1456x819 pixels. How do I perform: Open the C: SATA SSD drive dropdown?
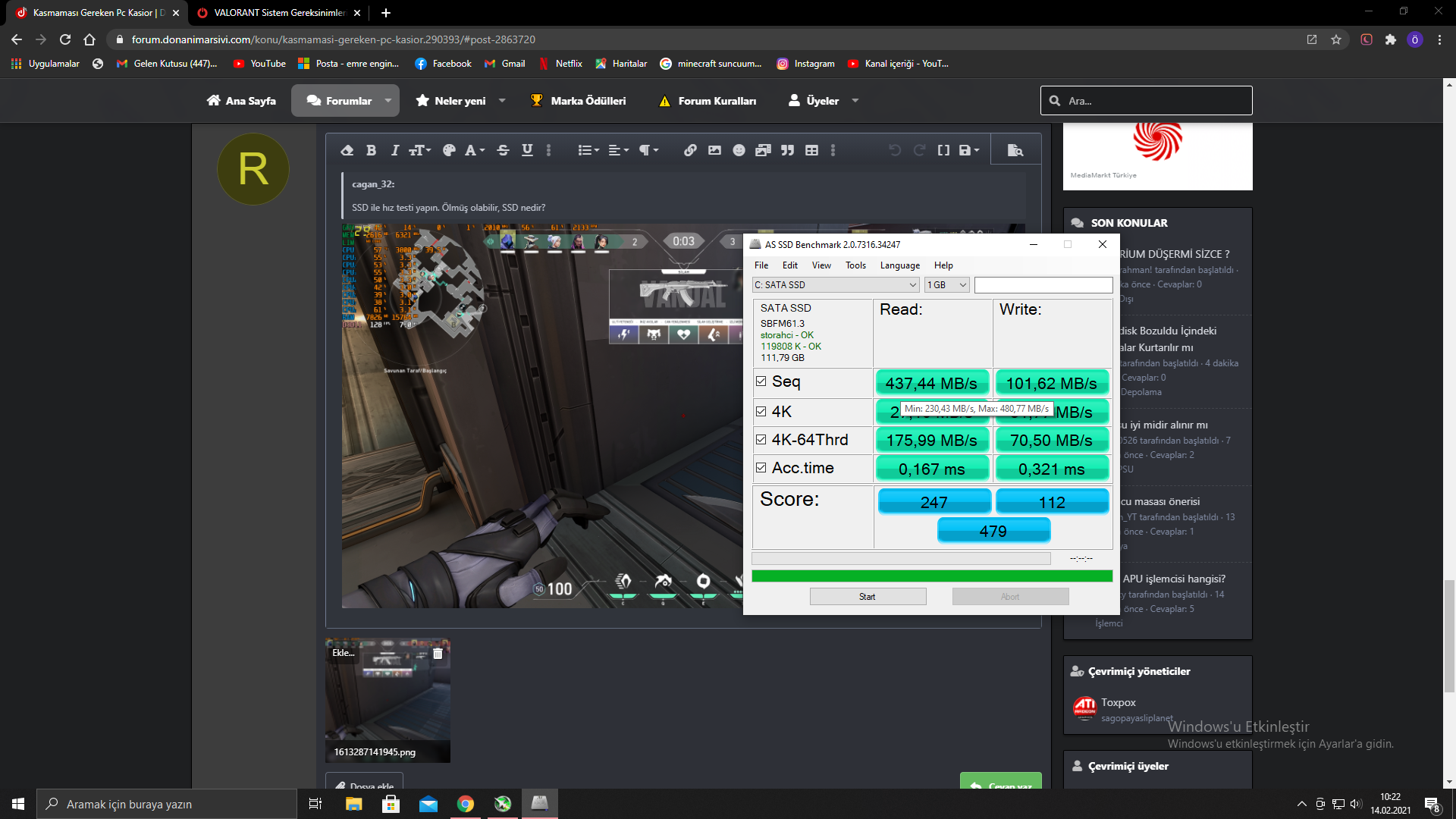coord(836,285)
